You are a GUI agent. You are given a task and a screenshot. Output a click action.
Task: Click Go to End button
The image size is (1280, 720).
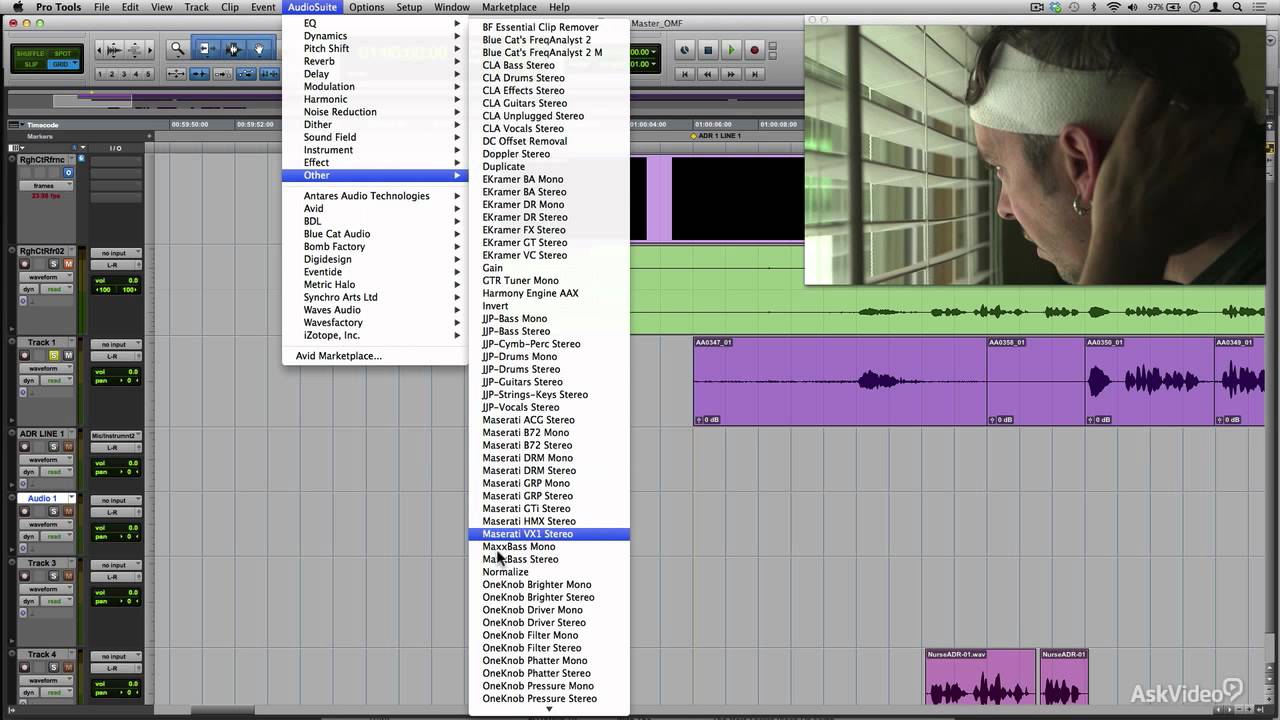coord(754,74)
